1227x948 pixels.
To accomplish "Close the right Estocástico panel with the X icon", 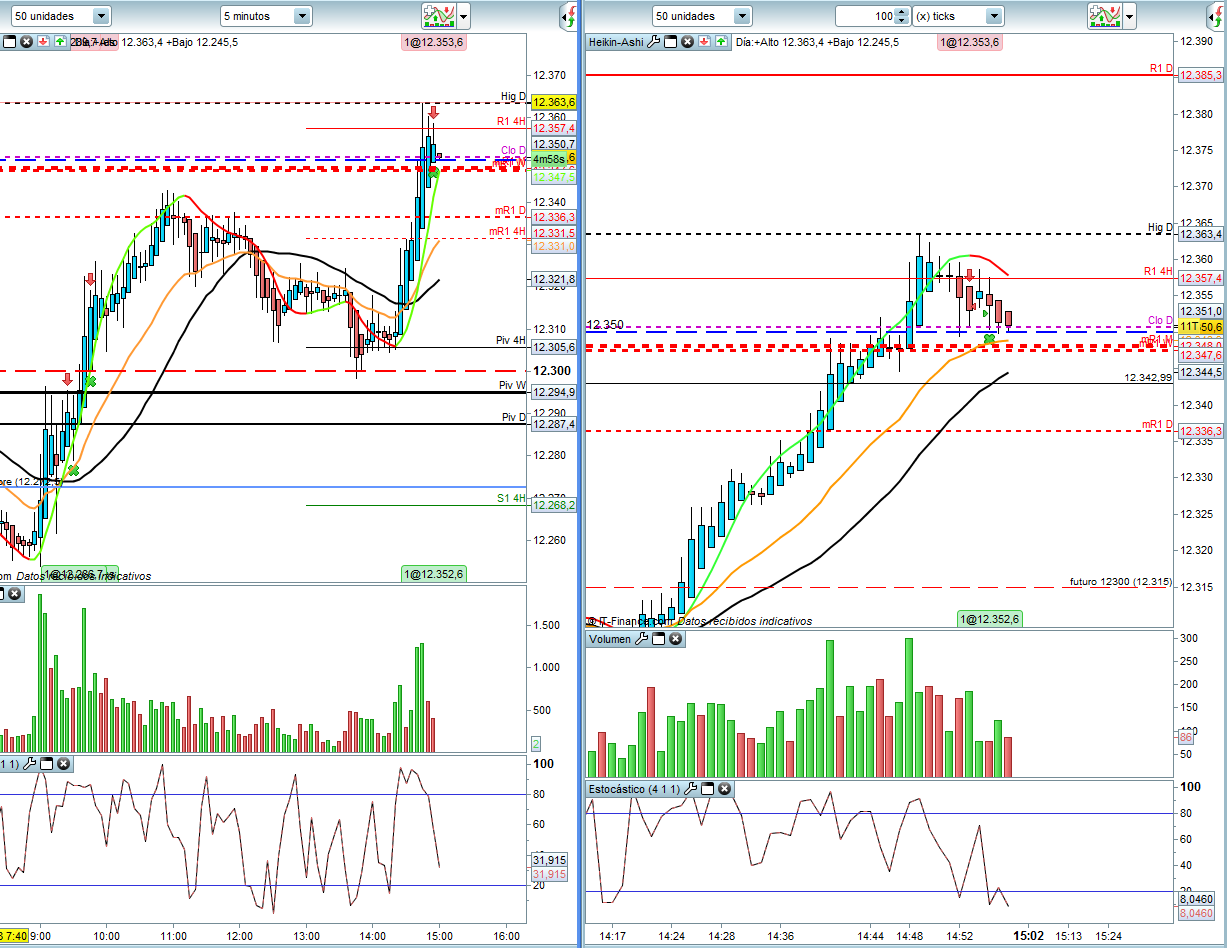I will coord(725,789).
